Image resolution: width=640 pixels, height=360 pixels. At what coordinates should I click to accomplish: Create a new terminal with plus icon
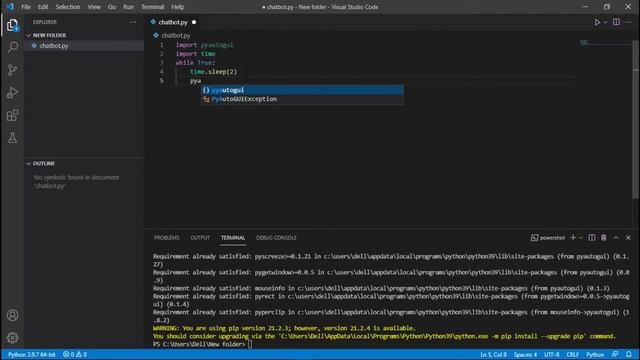coord(573,238)
